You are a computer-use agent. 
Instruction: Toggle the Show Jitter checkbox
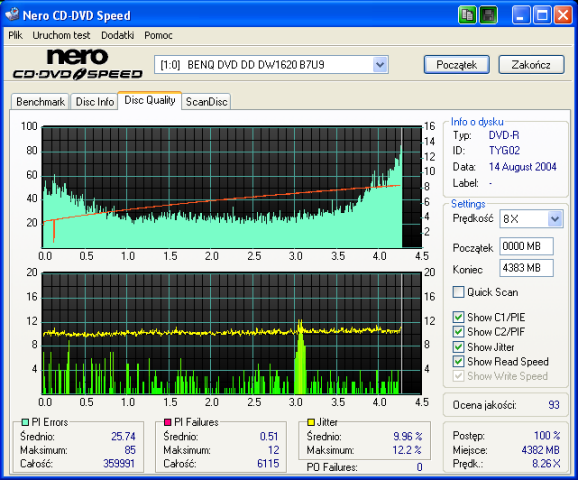pyautogui.click(x=458, y=347)
